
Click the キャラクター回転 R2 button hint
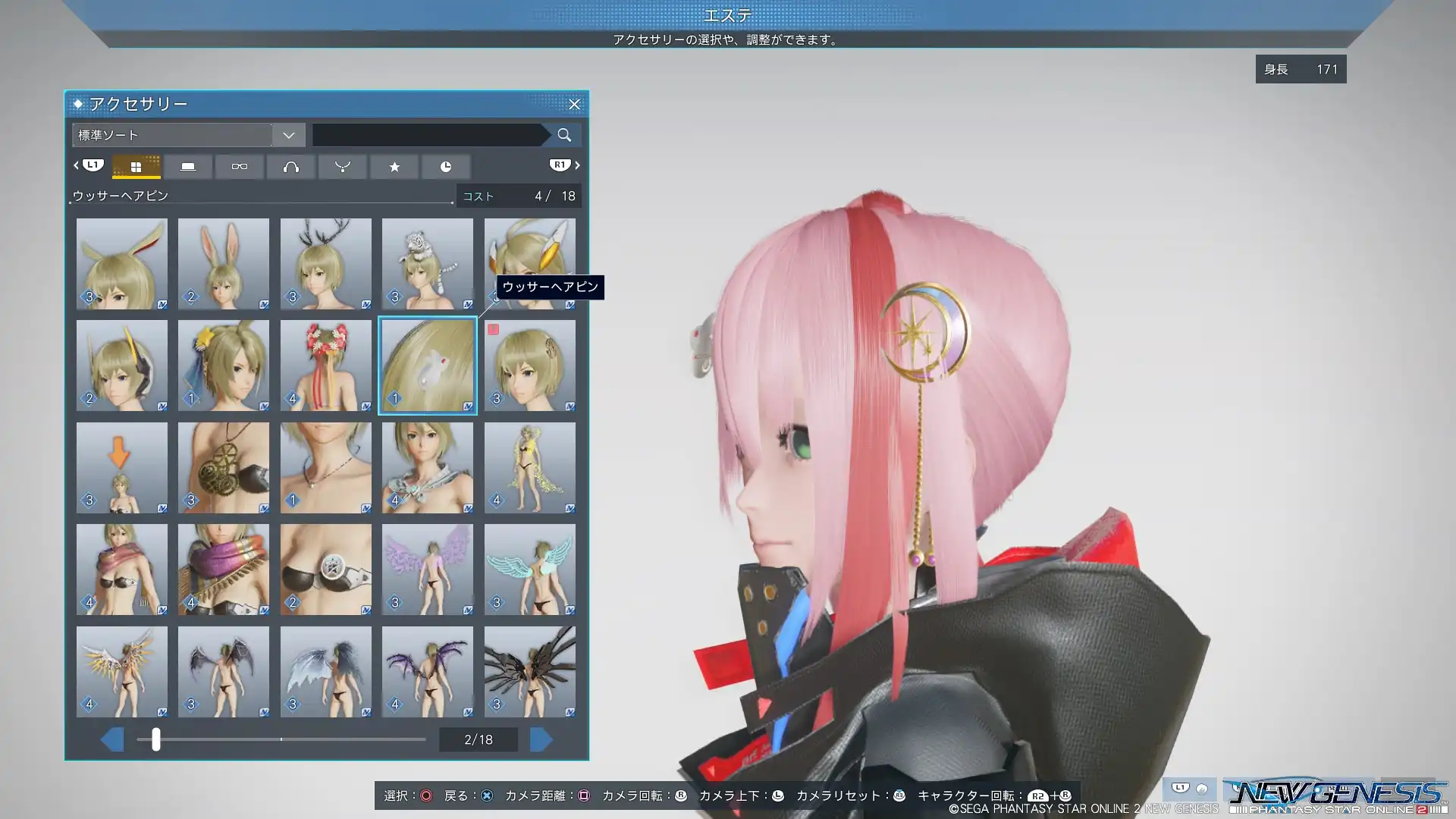(x=995, y=795)
